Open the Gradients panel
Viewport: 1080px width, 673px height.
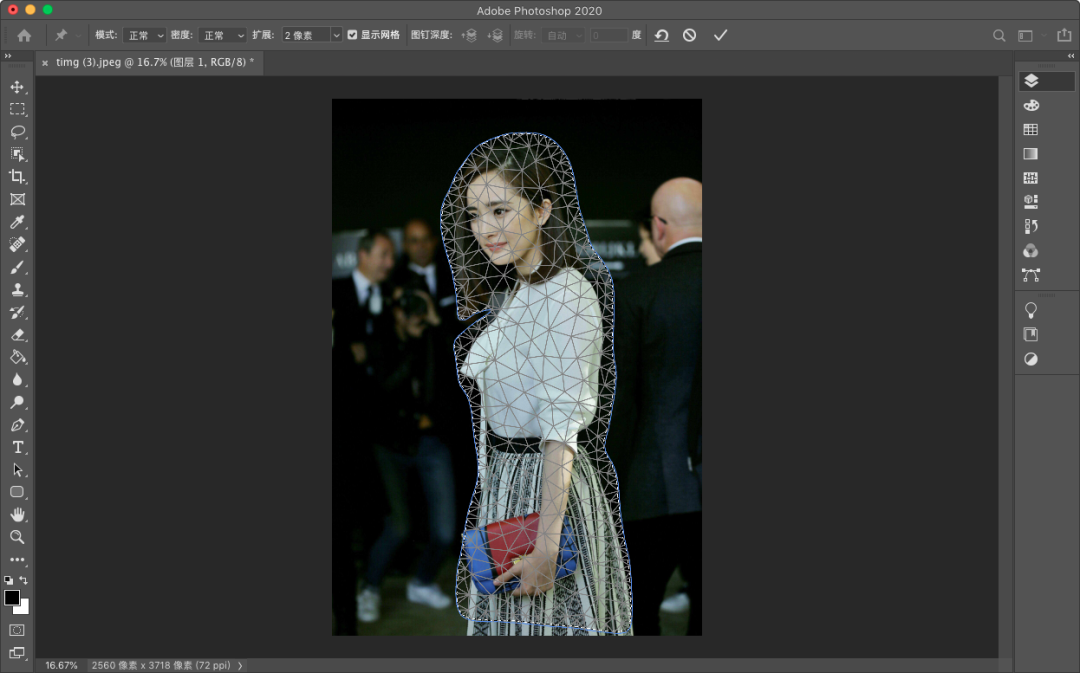pyautogui.click(x=1031, y=154)
